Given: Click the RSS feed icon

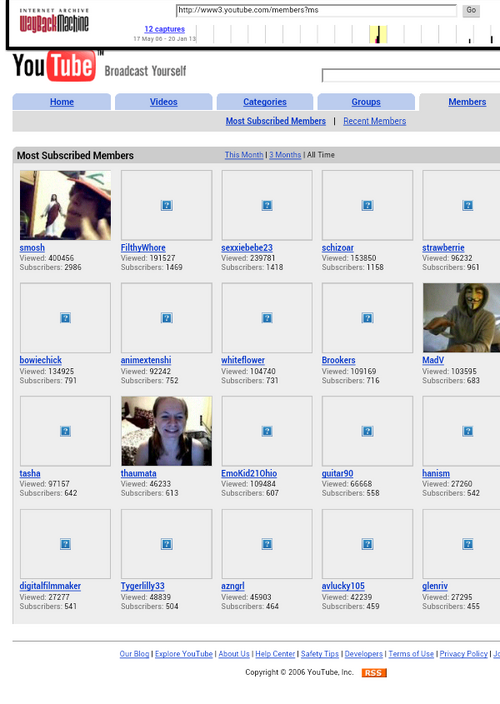Looking at the screenshot, I should 374,673.
